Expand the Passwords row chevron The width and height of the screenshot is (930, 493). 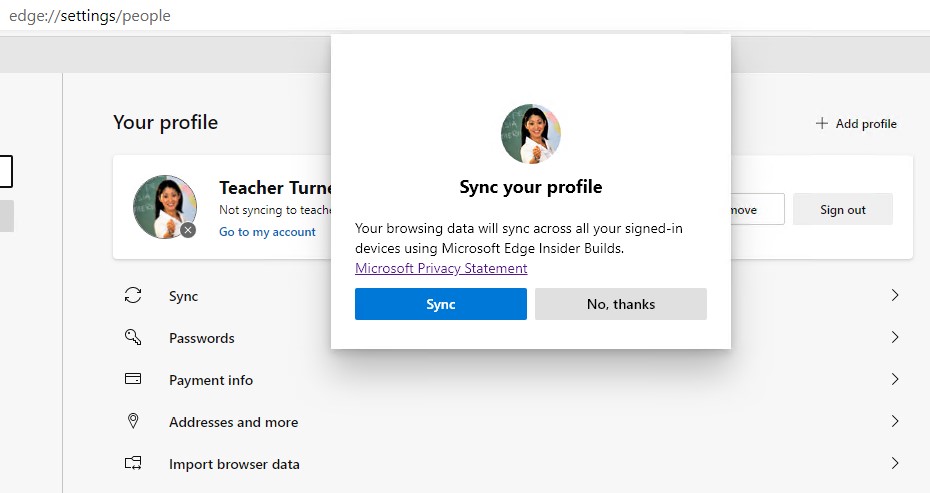point(895,337)
